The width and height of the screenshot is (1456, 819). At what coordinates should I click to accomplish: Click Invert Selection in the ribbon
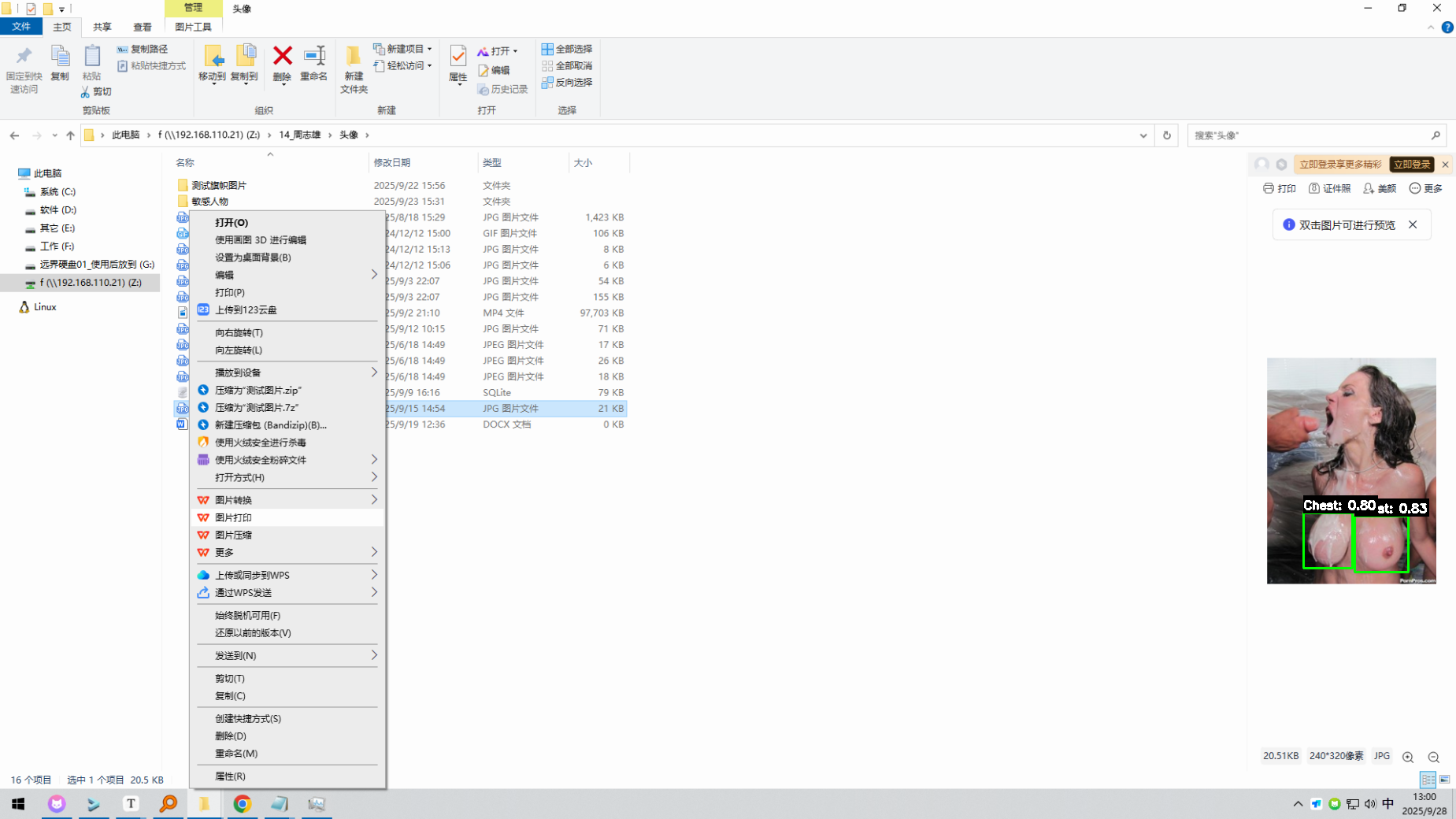tap(568, 83)
